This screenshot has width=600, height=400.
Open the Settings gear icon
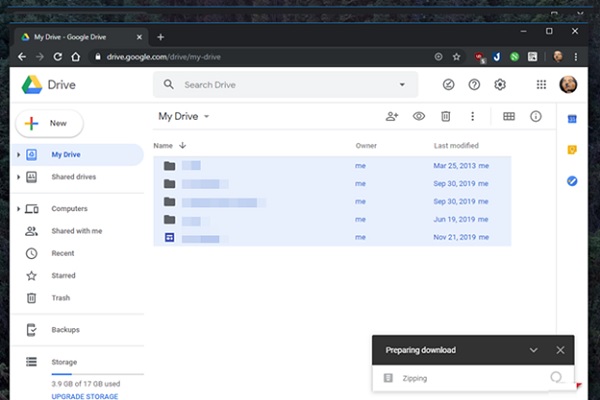500,84
